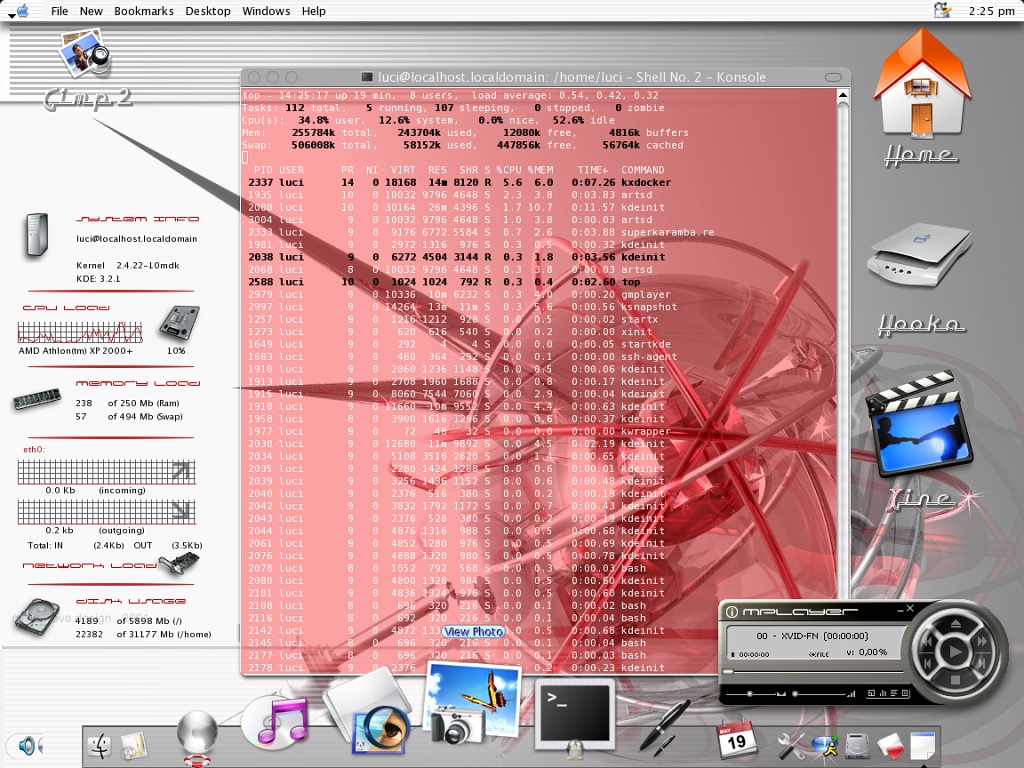Image resolution: width=1024 pixels, height=768 pixels.
Task: Fast forward in MPlayer
Action: point(982,641)
